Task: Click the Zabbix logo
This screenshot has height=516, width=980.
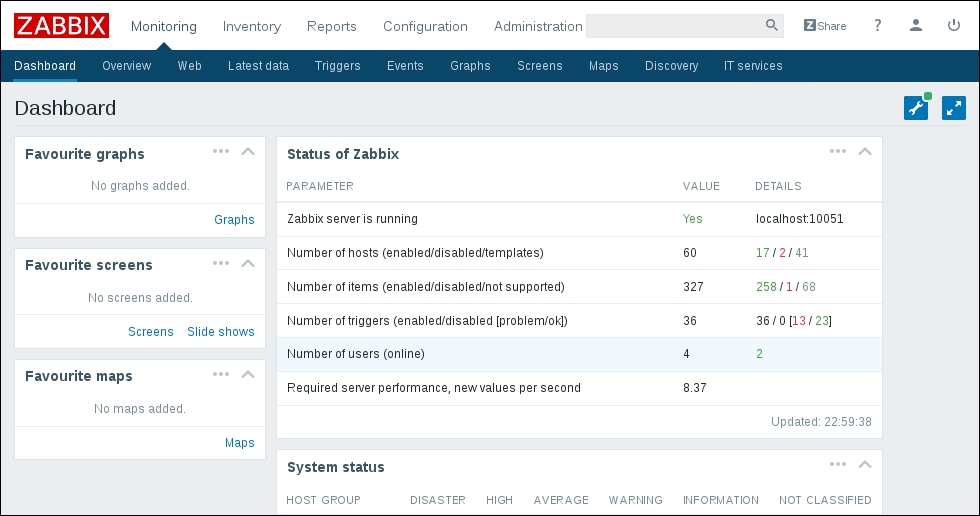Action: pyautogui.click(x=61, y=26)
